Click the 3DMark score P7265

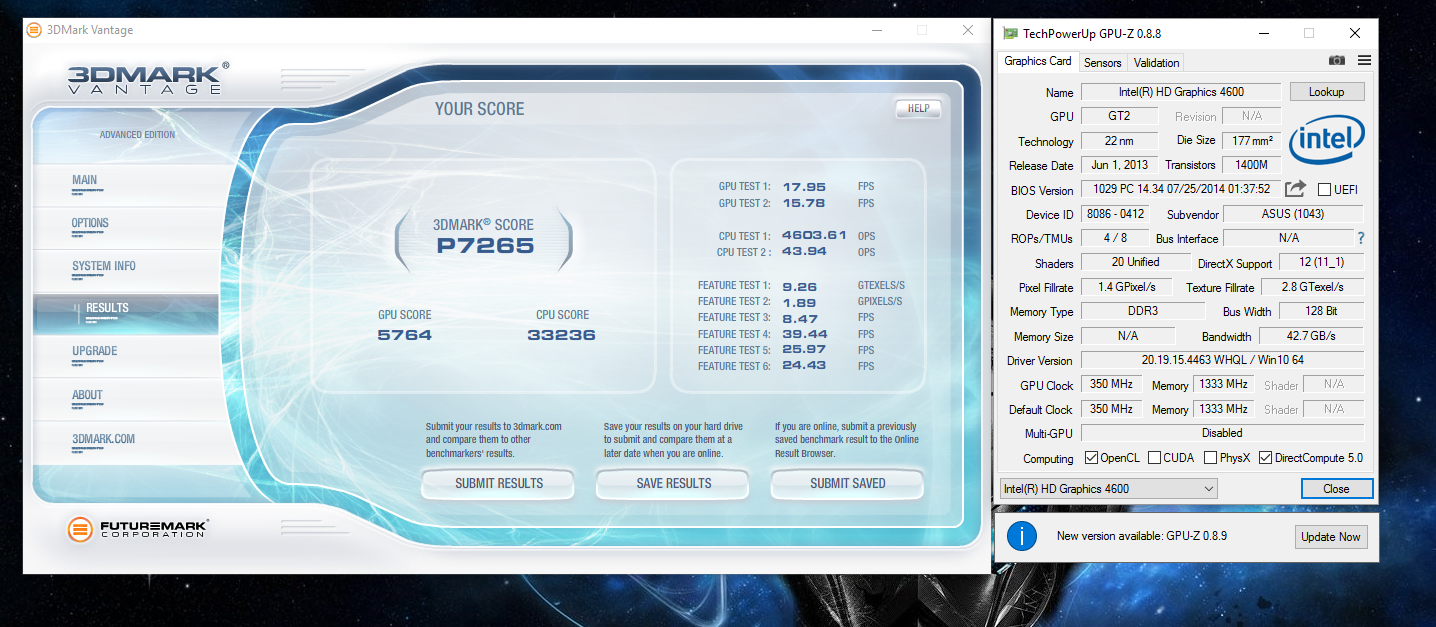click(x=485, y=246)
